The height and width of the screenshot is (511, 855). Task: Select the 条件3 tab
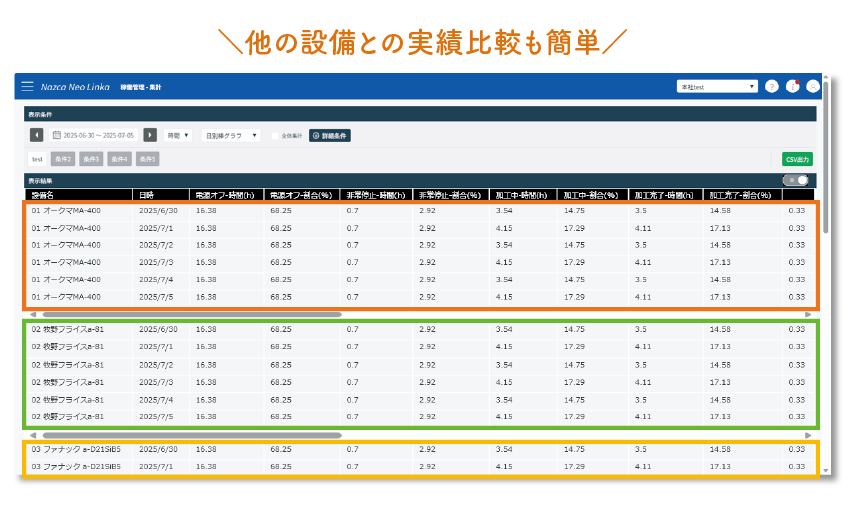91,159
